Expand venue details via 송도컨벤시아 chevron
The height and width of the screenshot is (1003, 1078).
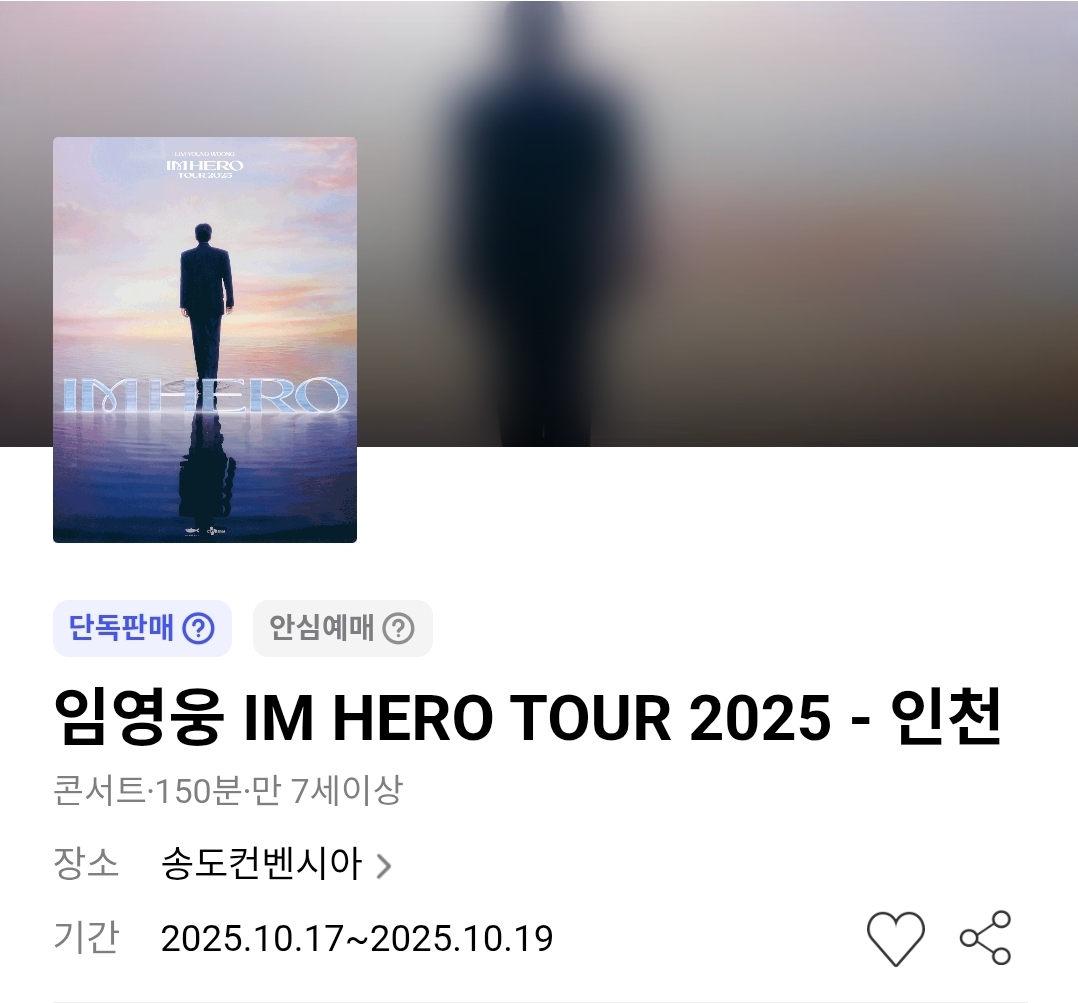coord(384,866)
